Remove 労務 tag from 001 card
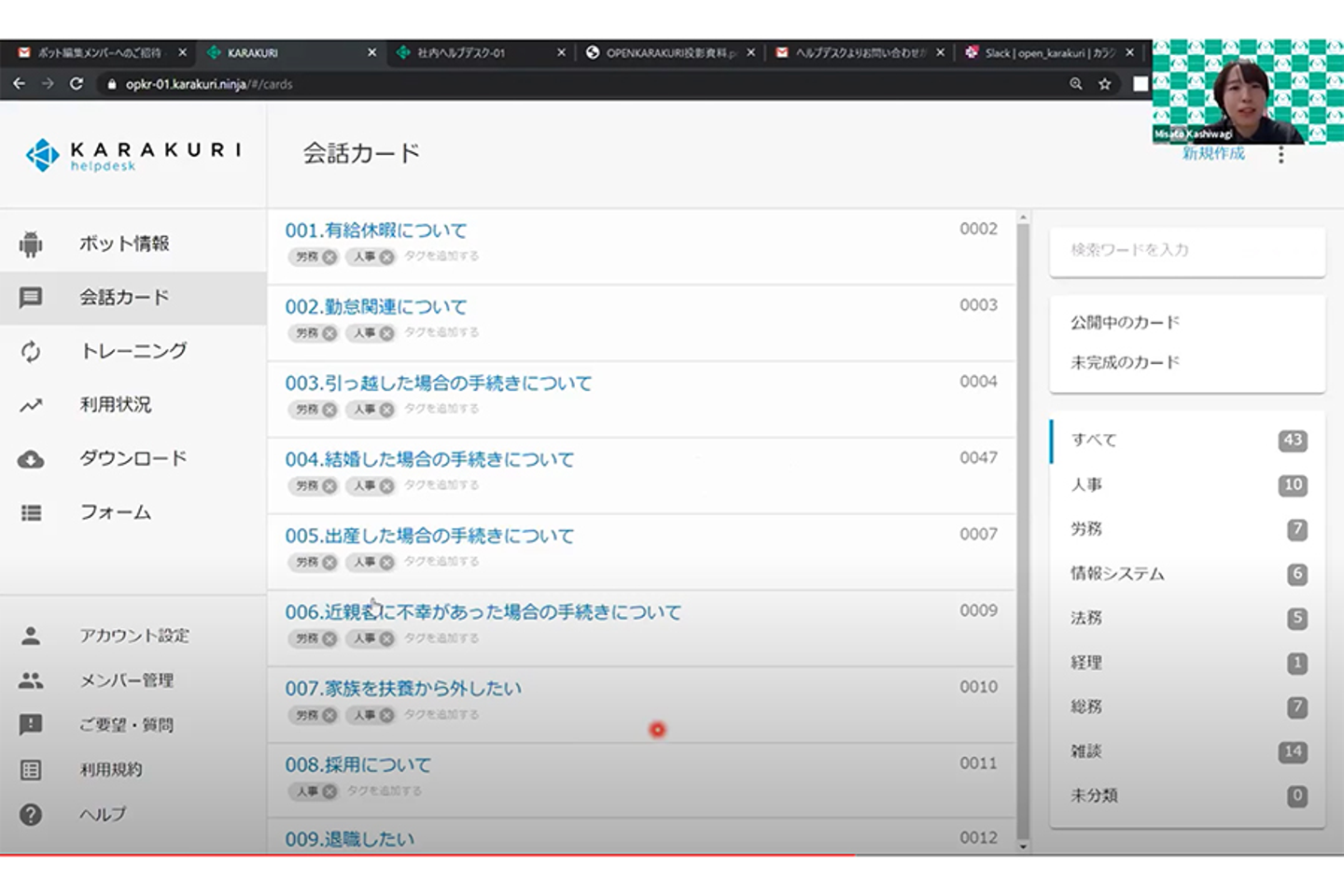Viewport: 1344px width, 896px height. coord(329,257)
